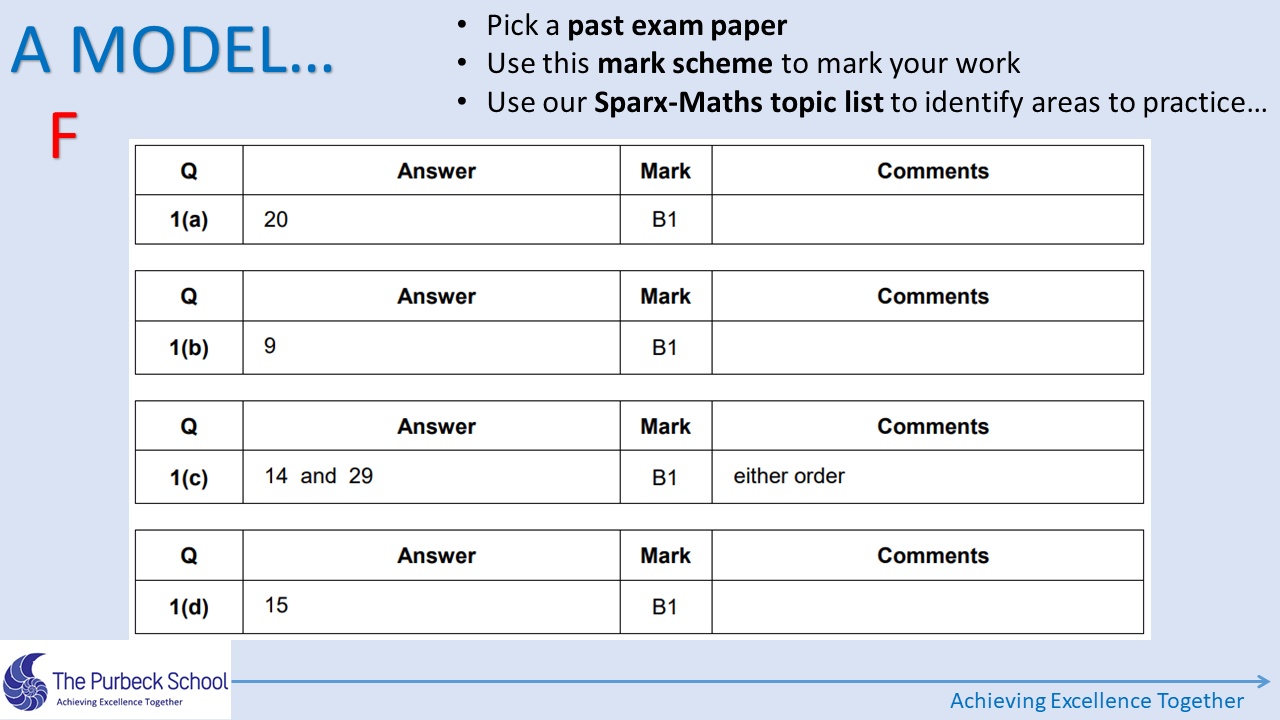This screenshot has height=720, width=1280.
Task: Select the red F tier letter
Action: 64,138
